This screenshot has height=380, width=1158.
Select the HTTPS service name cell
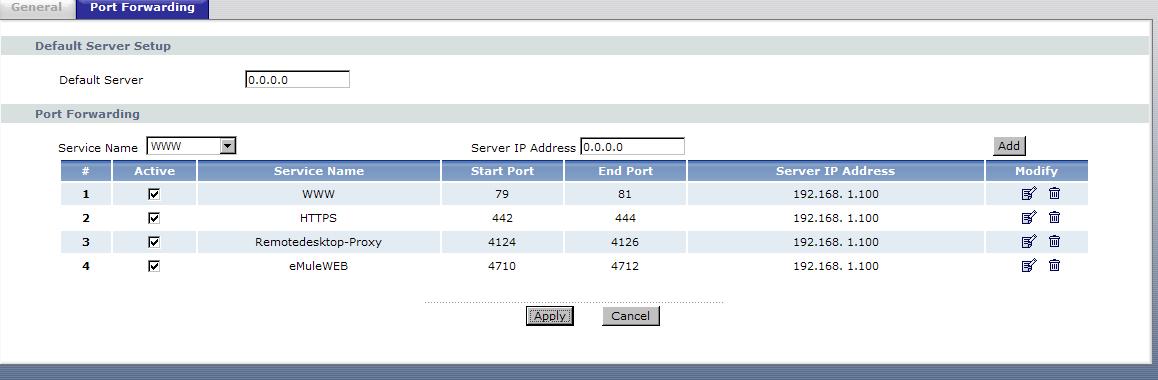[x=318, y=218]
